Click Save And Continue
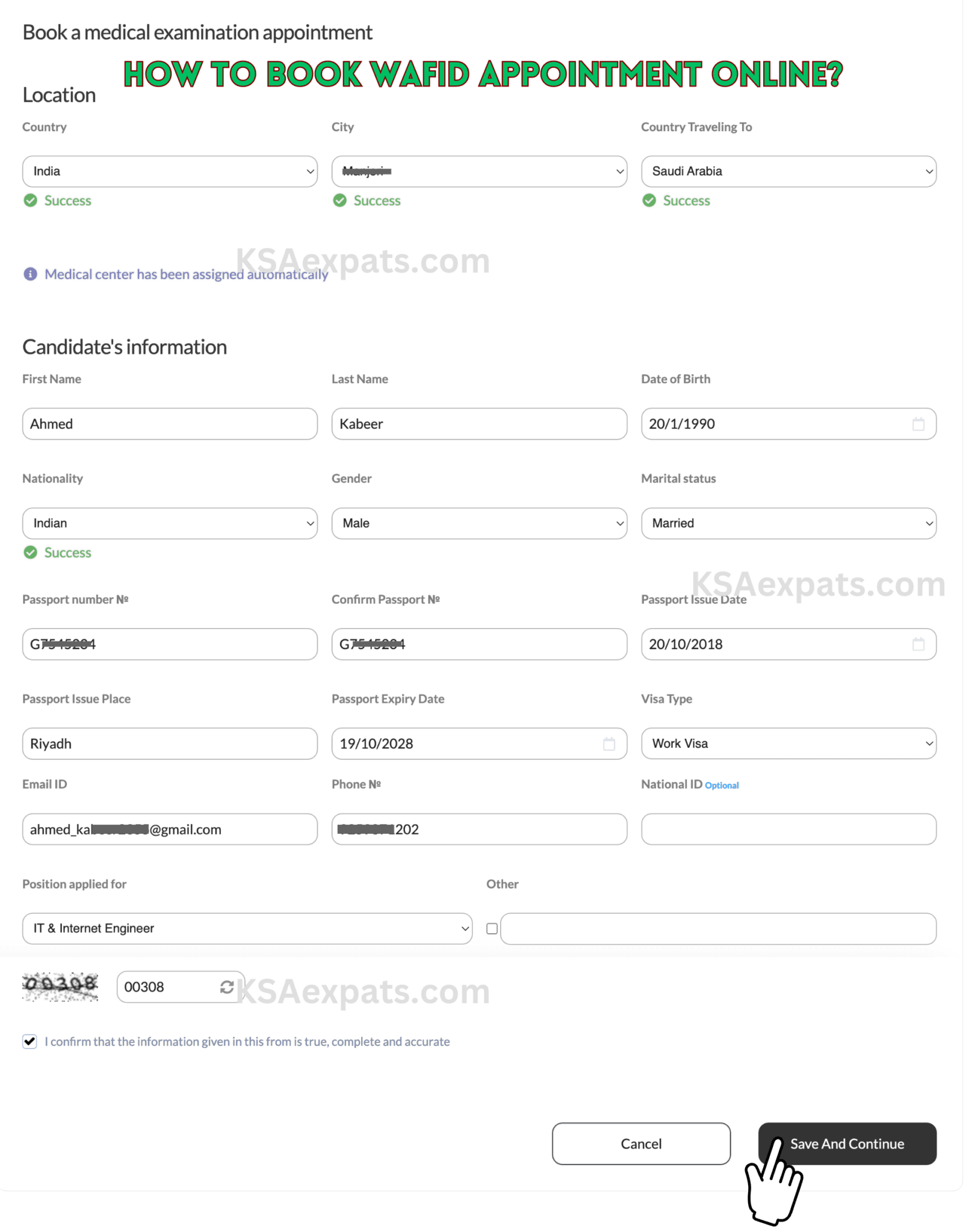The width and height of the screenshot is (966, 1232). (x=847, y=1144)
